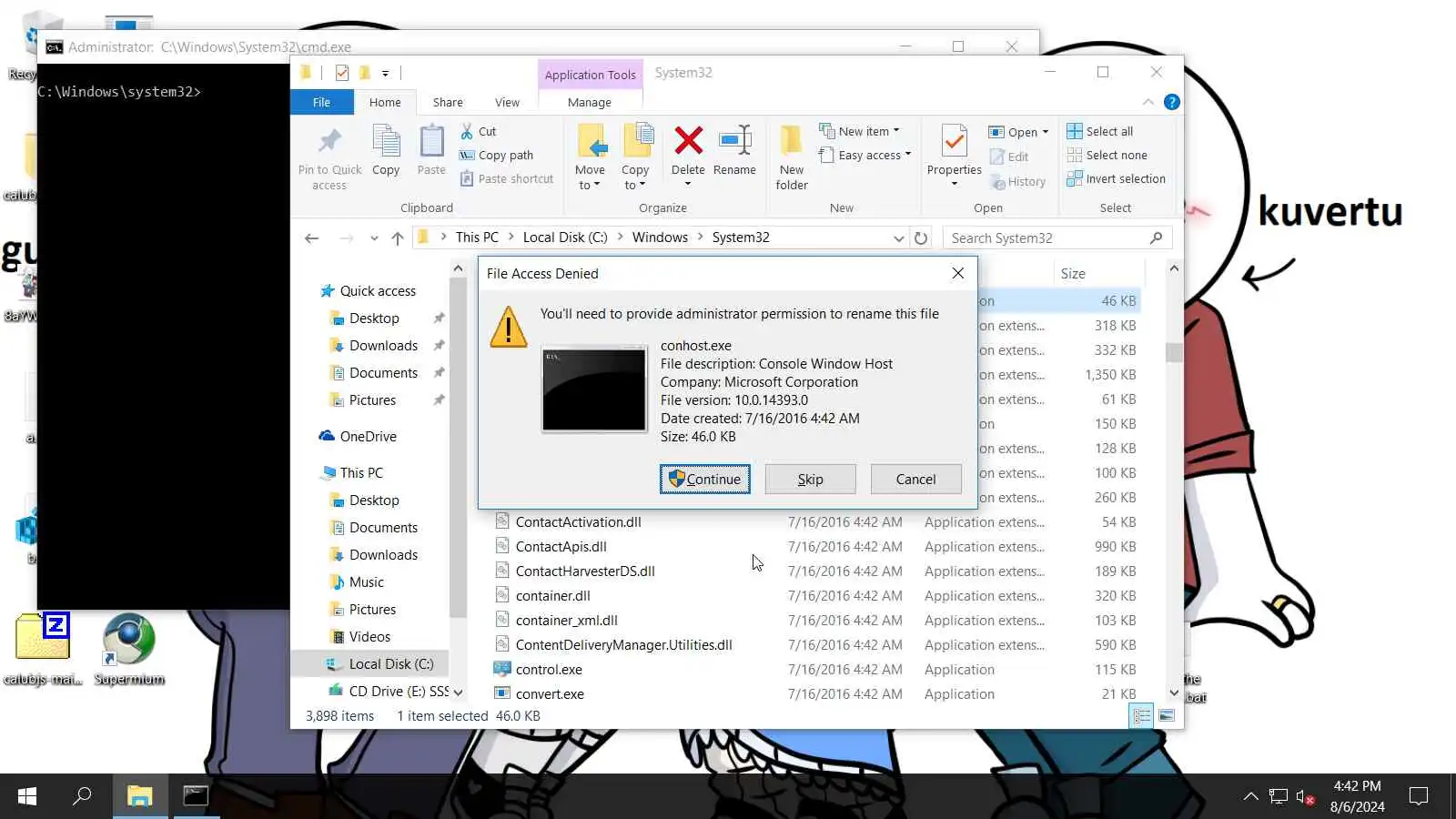The image size is (1456, 819).
Task: Open the Copy to dropdown
Action: (635, 157)
